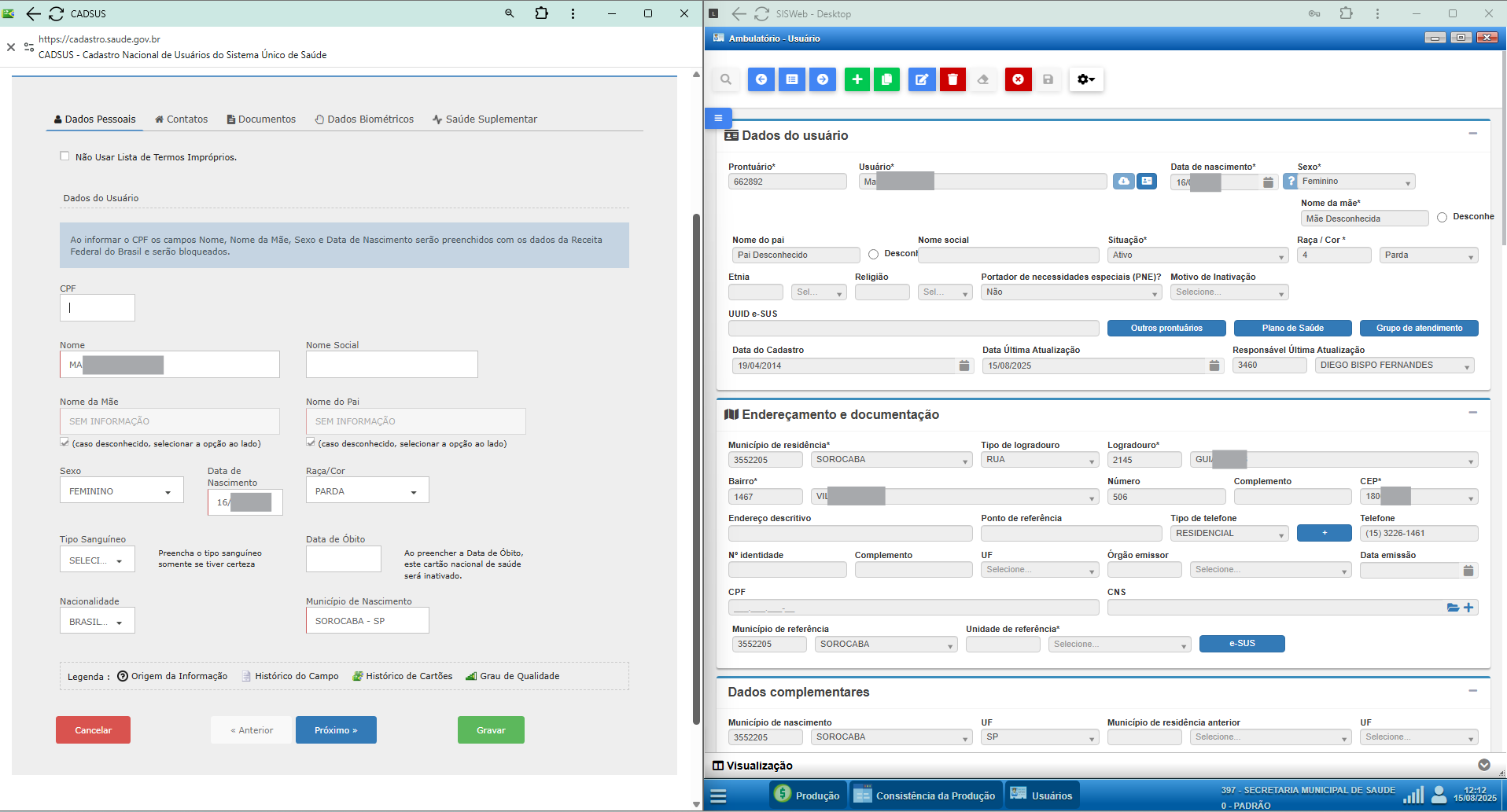The width and height of the screenshot is (1507, 812).
Task: Click the blue previous record arrow icon
Action: click(x=761, y=79)
